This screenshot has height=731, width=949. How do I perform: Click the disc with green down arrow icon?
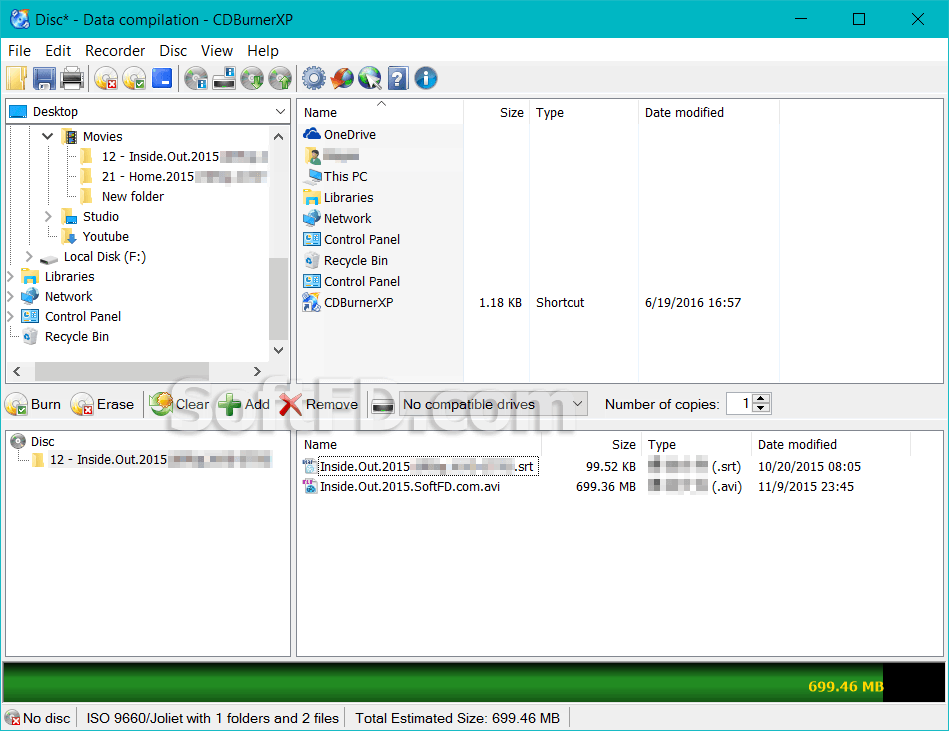pyautogui.click(x=252, y=78)
